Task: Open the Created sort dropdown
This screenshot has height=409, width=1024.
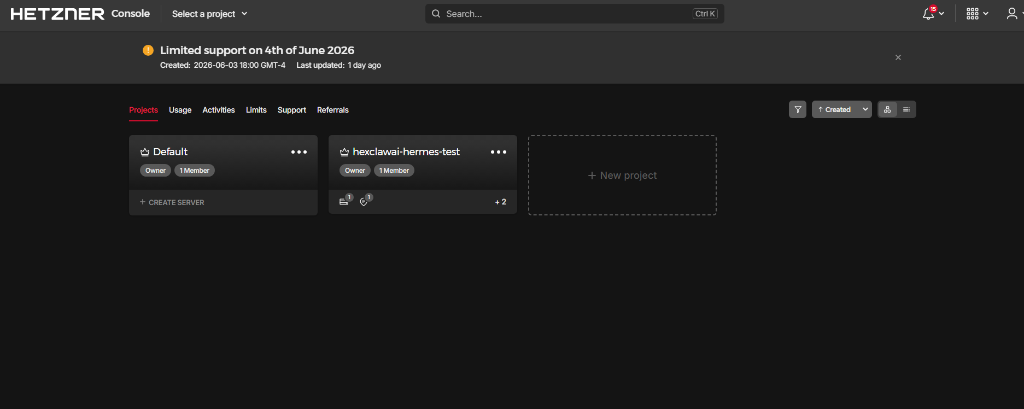Action: tap(842, 110)
